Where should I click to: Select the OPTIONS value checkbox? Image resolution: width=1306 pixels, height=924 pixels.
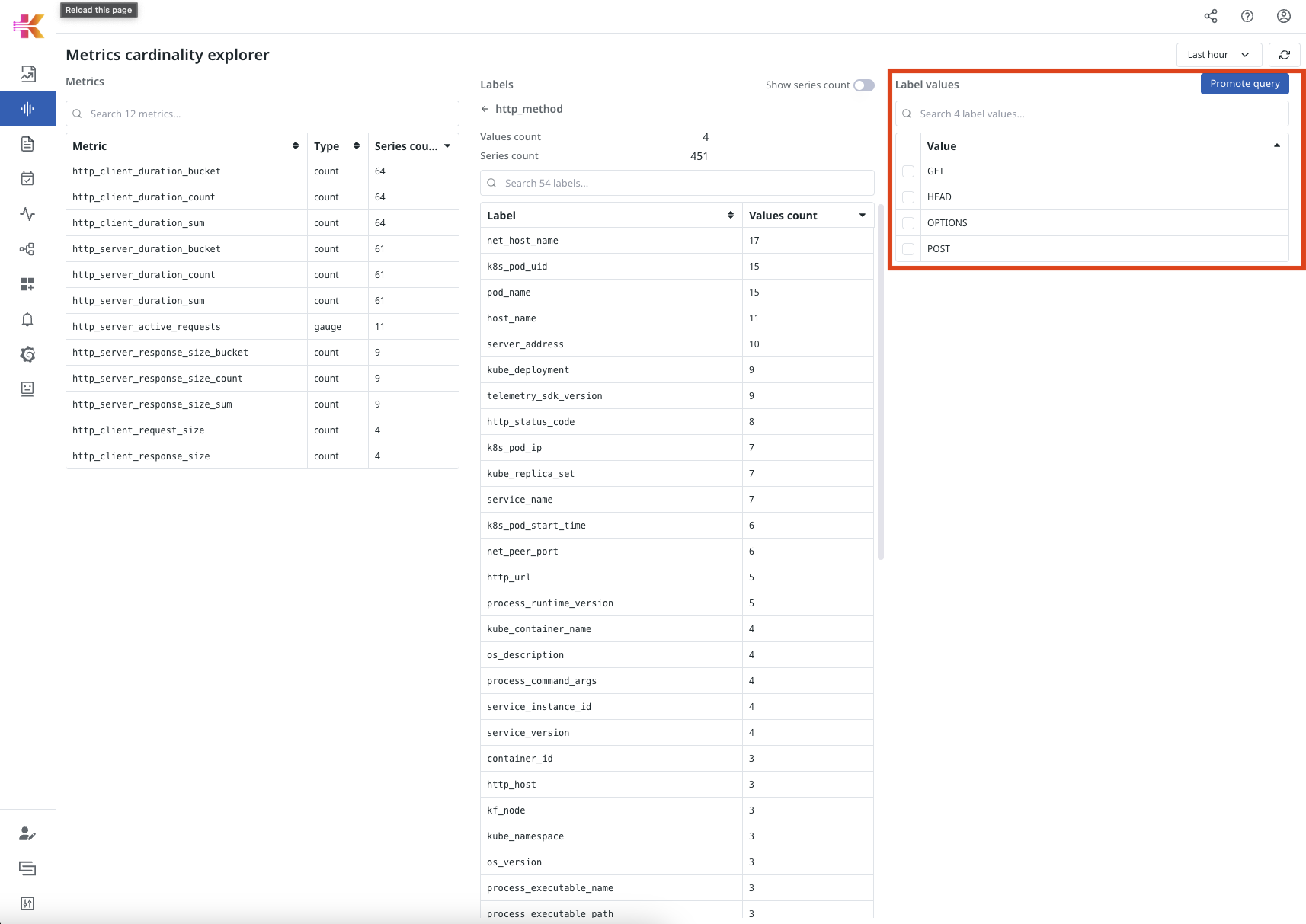908,223
